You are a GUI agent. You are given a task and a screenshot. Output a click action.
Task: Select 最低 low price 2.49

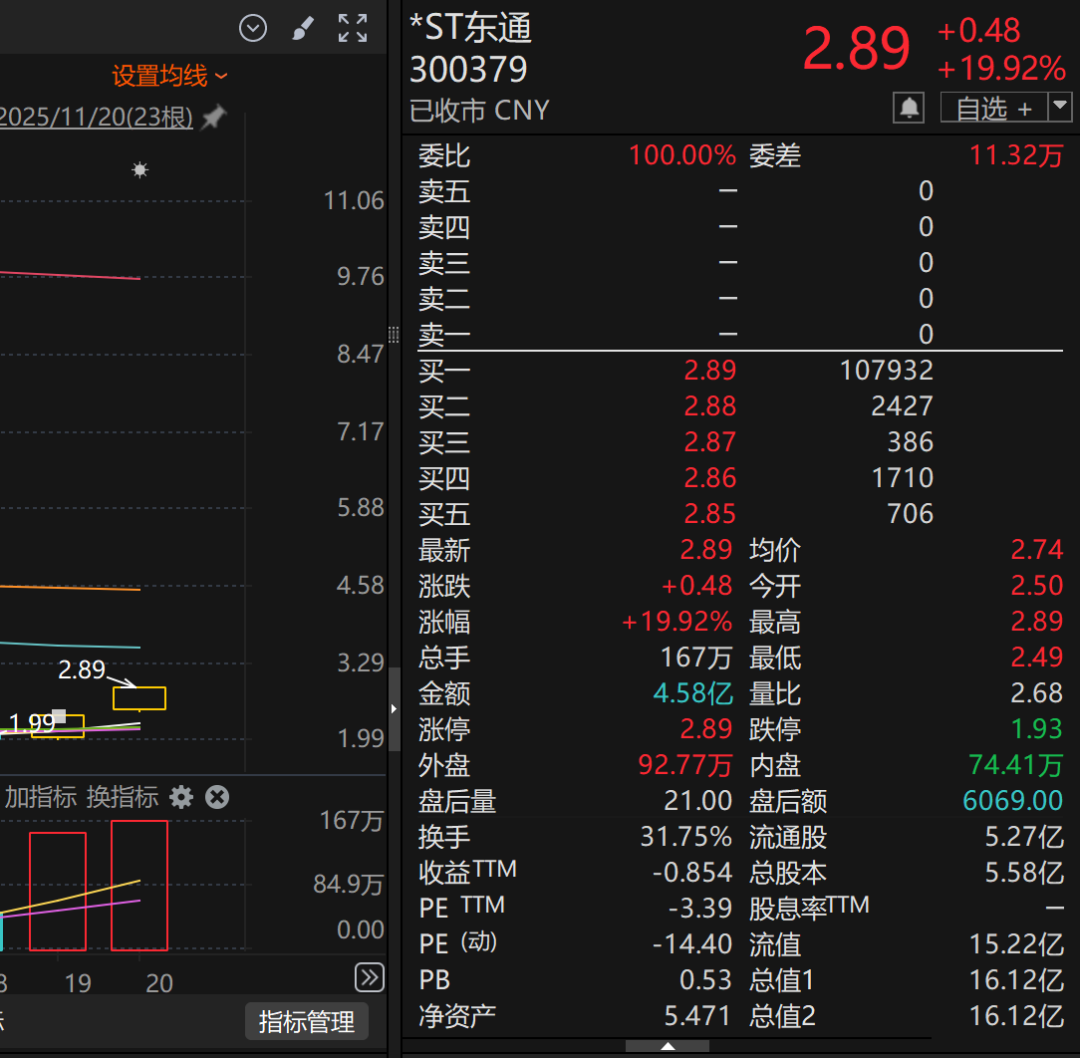coord(1037,657)
